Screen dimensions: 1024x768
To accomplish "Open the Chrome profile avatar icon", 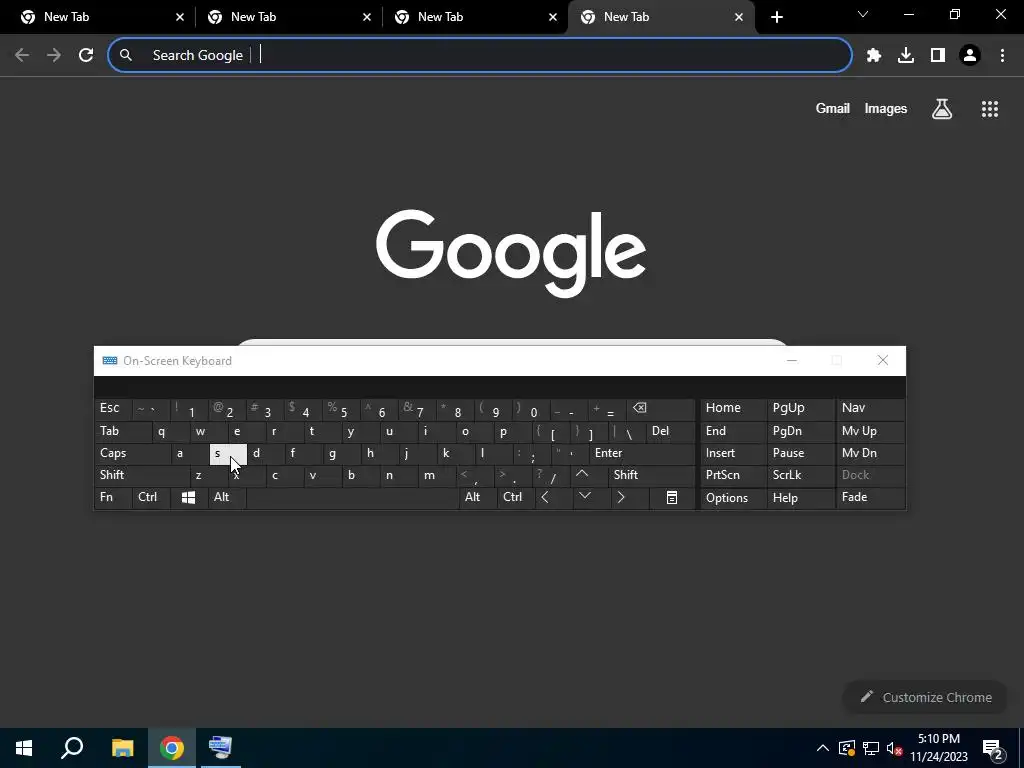I will pos(970,56).
